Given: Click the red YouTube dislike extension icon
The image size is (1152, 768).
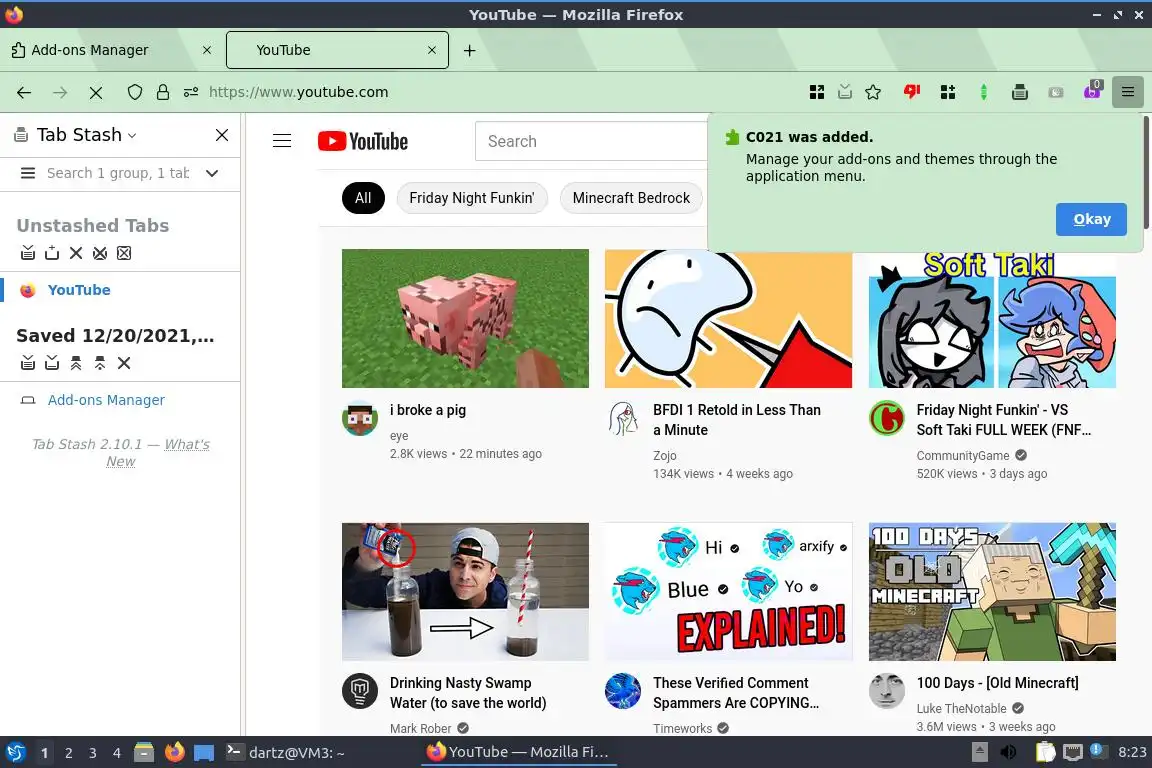Looking at the screenshot, I should (912, 92).
